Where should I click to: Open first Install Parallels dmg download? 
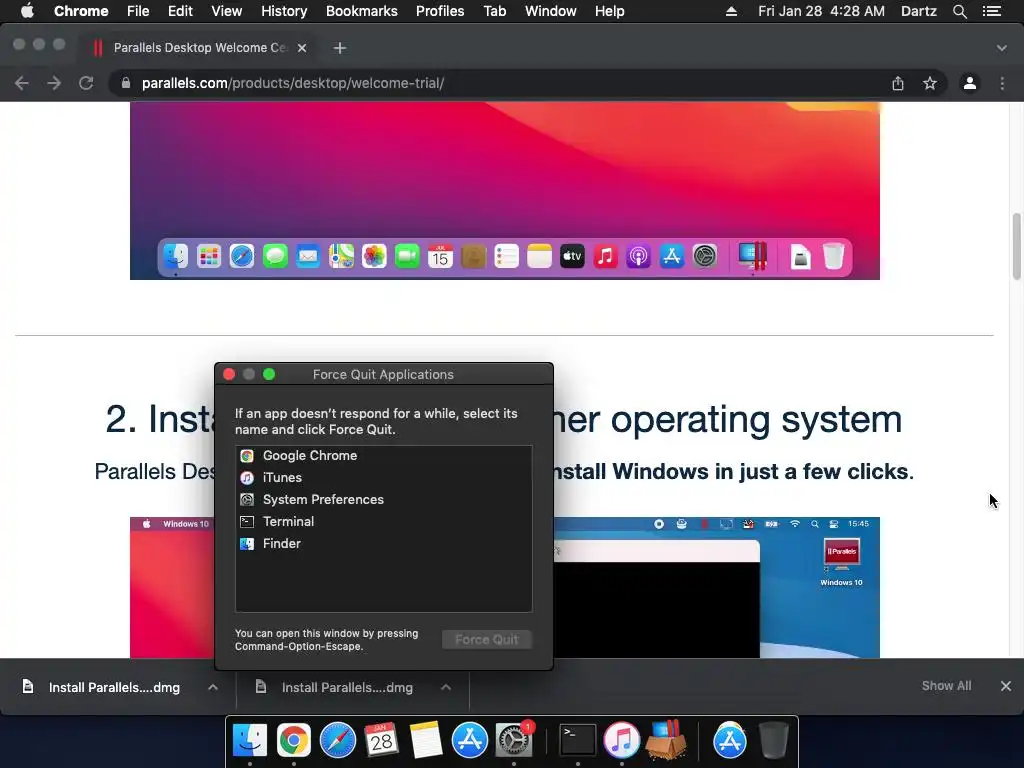(114, 687)
